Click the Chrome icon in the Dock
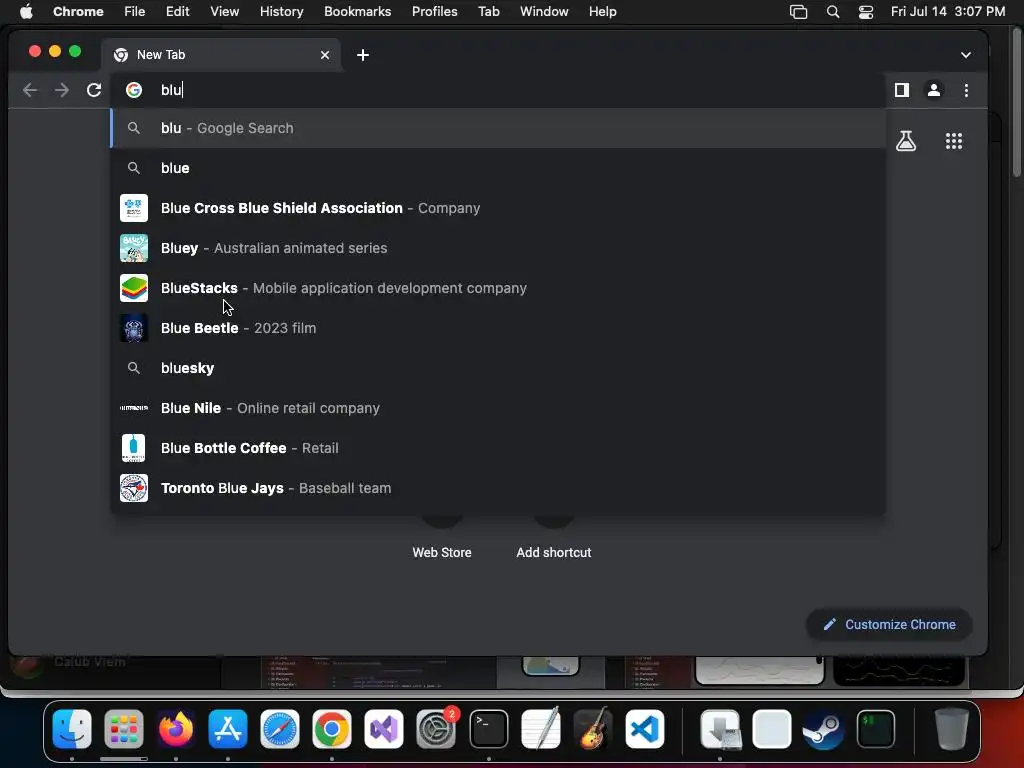 point(332,729)
